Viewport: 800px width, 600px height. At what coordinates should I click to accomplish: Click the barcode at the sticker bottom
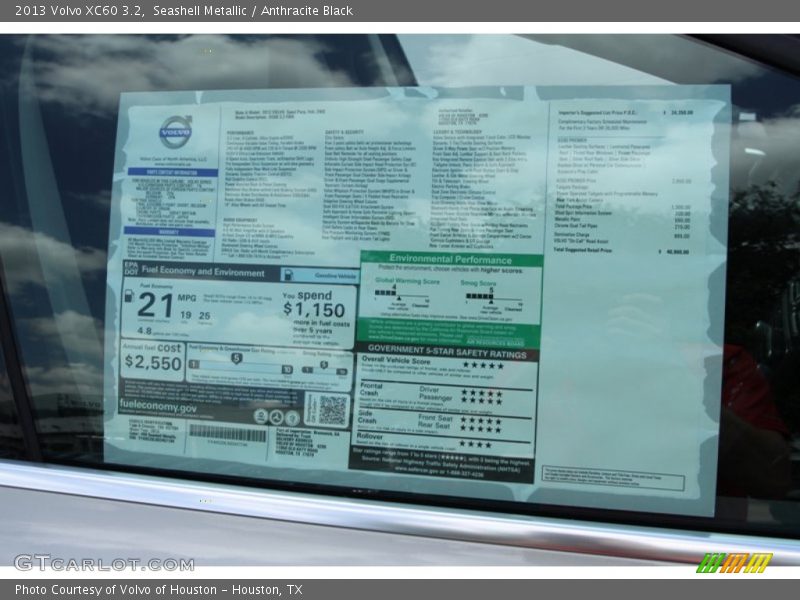(226, 437)
